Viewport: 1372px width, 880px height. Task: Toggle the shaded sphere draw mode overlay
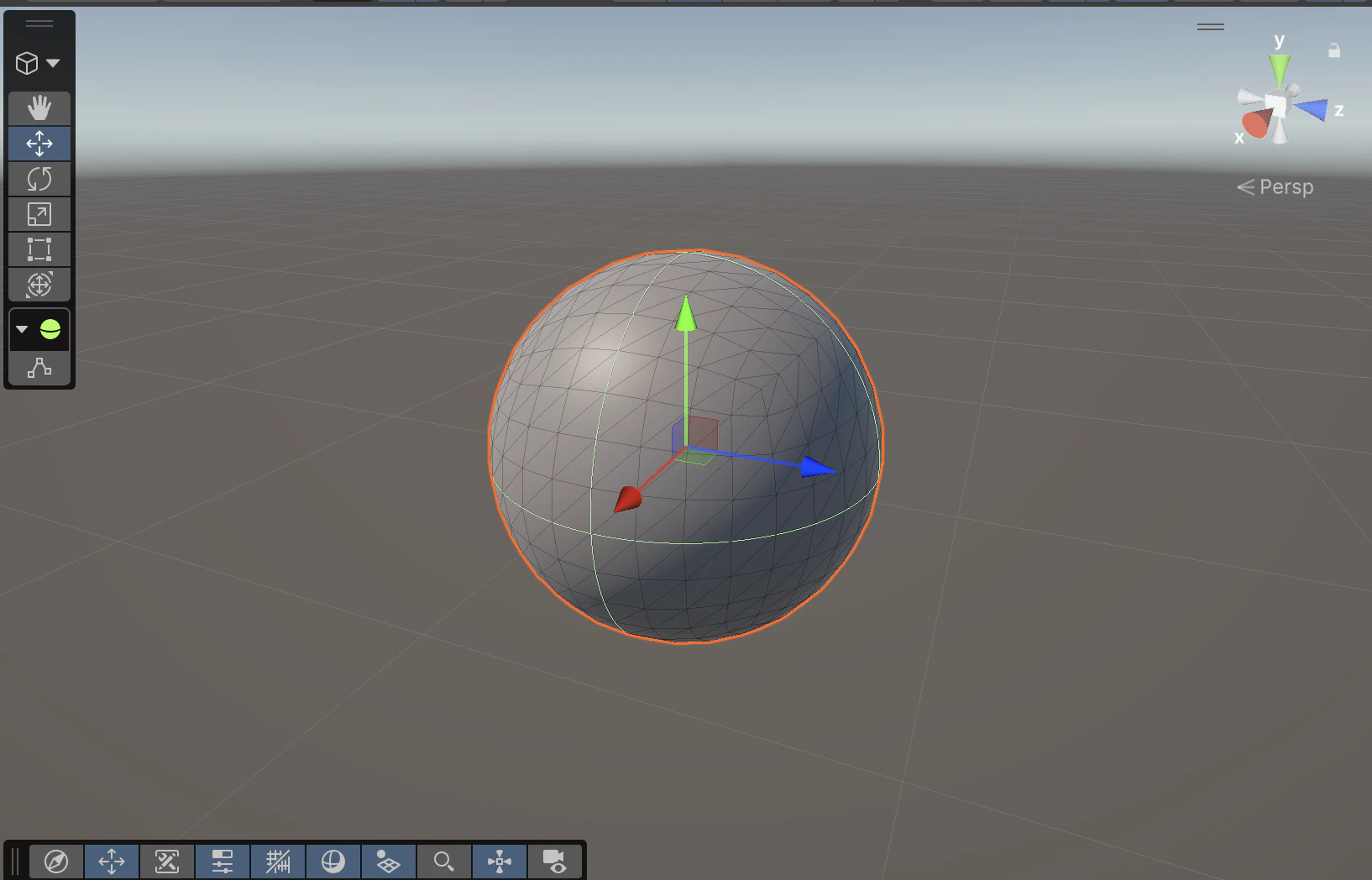coord(333,862)
